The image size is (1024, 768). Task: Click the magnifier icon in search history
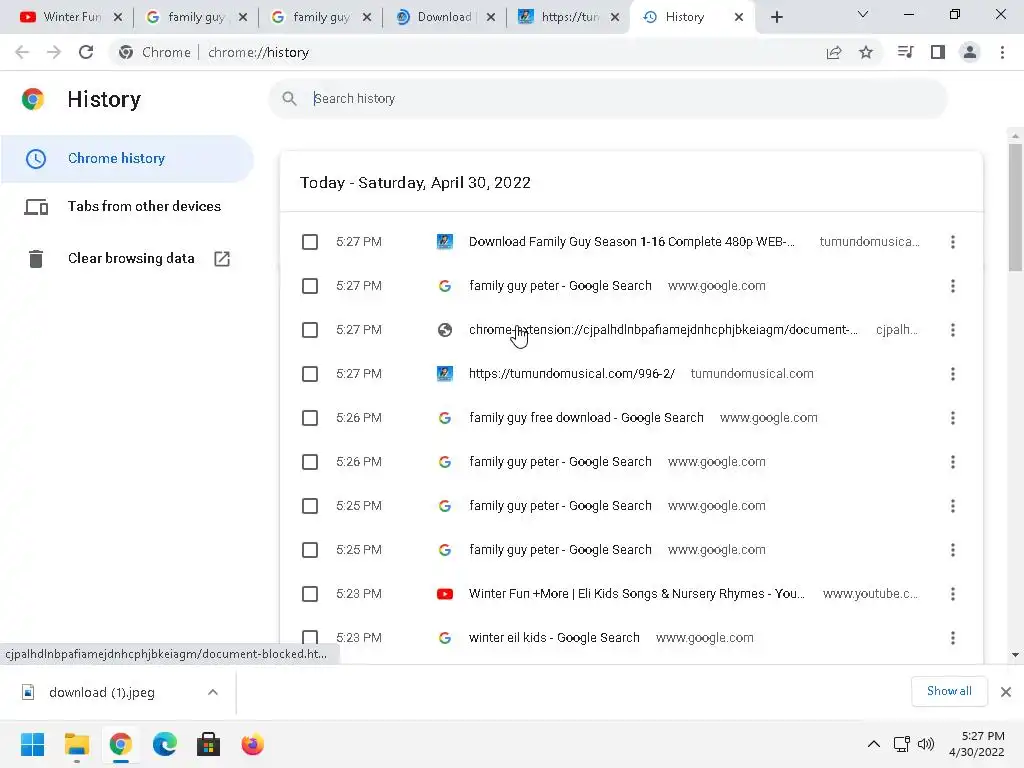(289, 99)
